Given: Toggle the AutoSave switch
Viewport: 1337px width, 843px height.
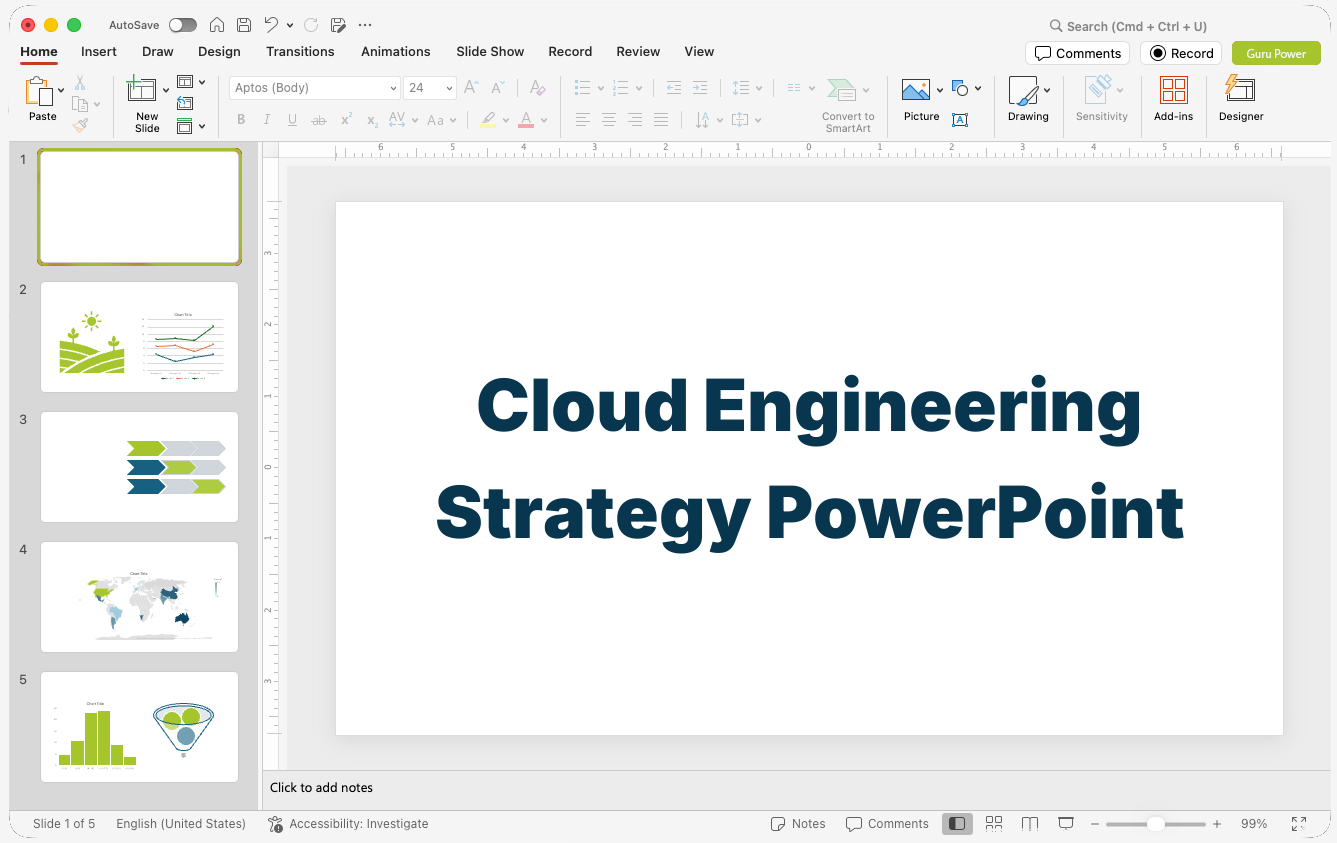Looking at the screenshot, I should [x=183, y=25].
